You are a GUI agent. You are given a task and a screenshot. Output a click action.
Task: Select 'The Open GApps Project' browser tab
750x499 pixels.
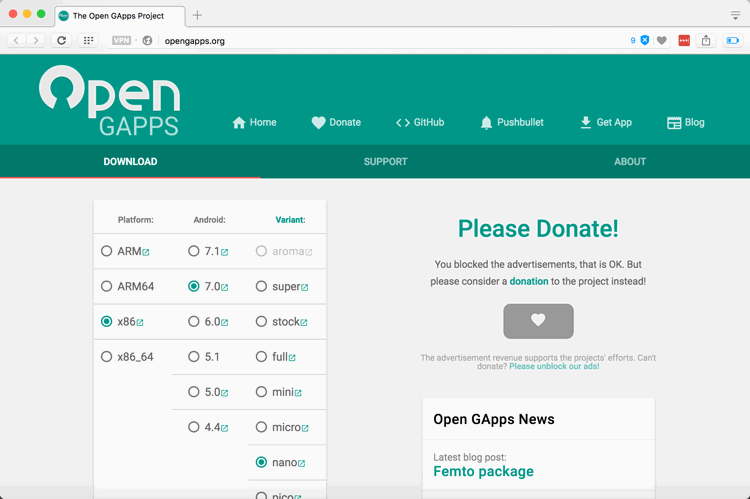click(x=120, y=16)
